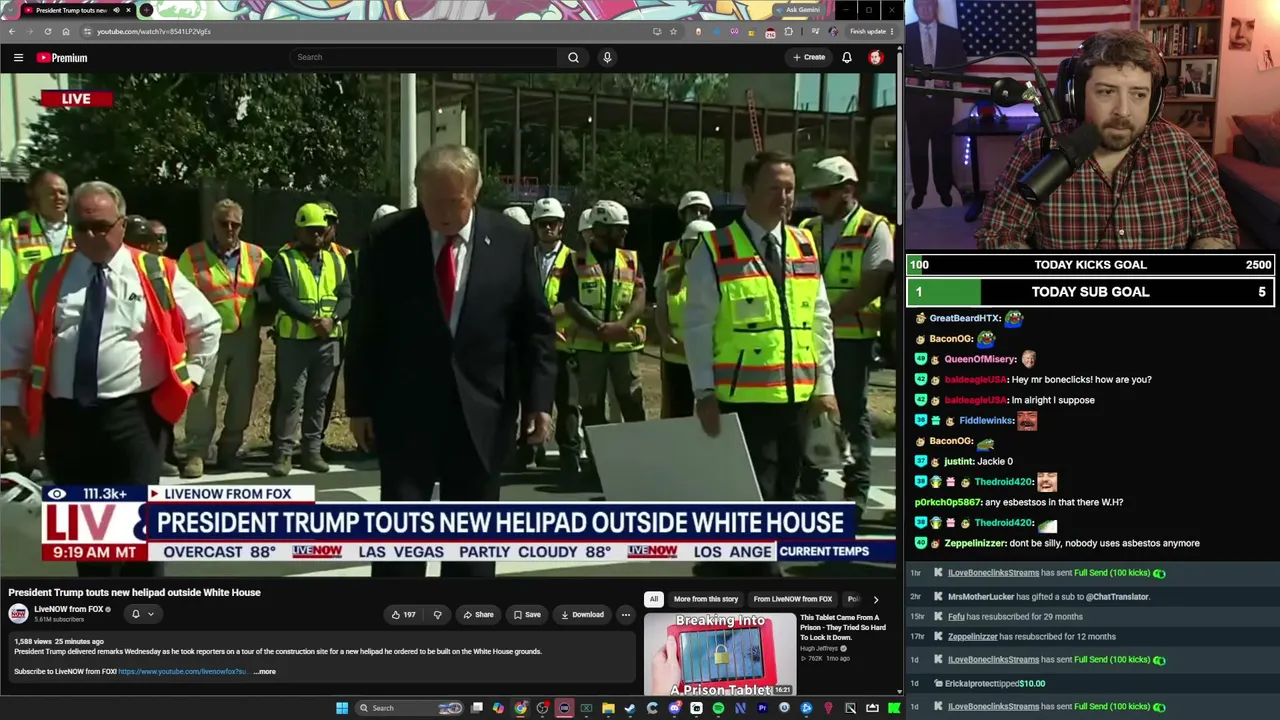Go to YouTube Premium home logo
The width and height of the screenshot is (1280, 720).
[62, 57]
